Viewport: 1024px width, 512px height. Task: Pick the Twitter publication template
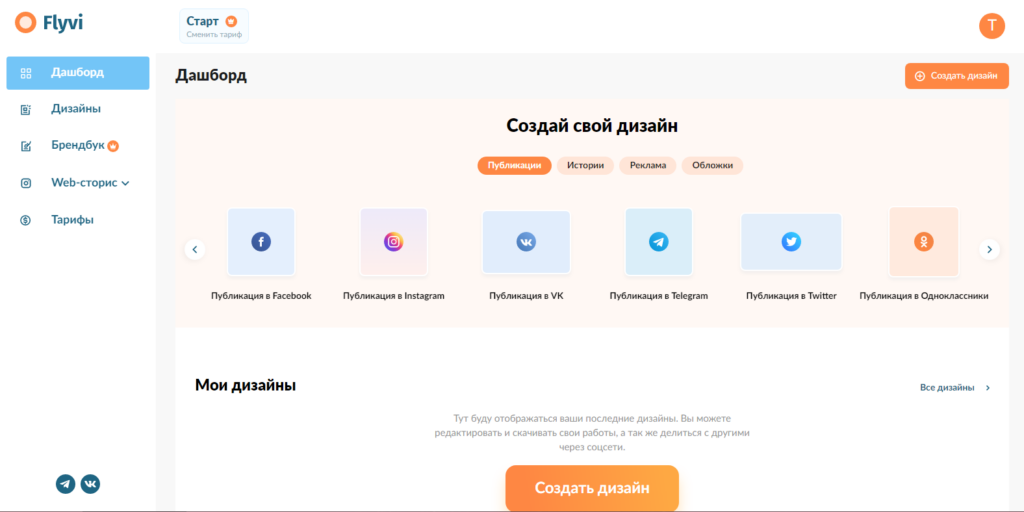coord(791,242)
